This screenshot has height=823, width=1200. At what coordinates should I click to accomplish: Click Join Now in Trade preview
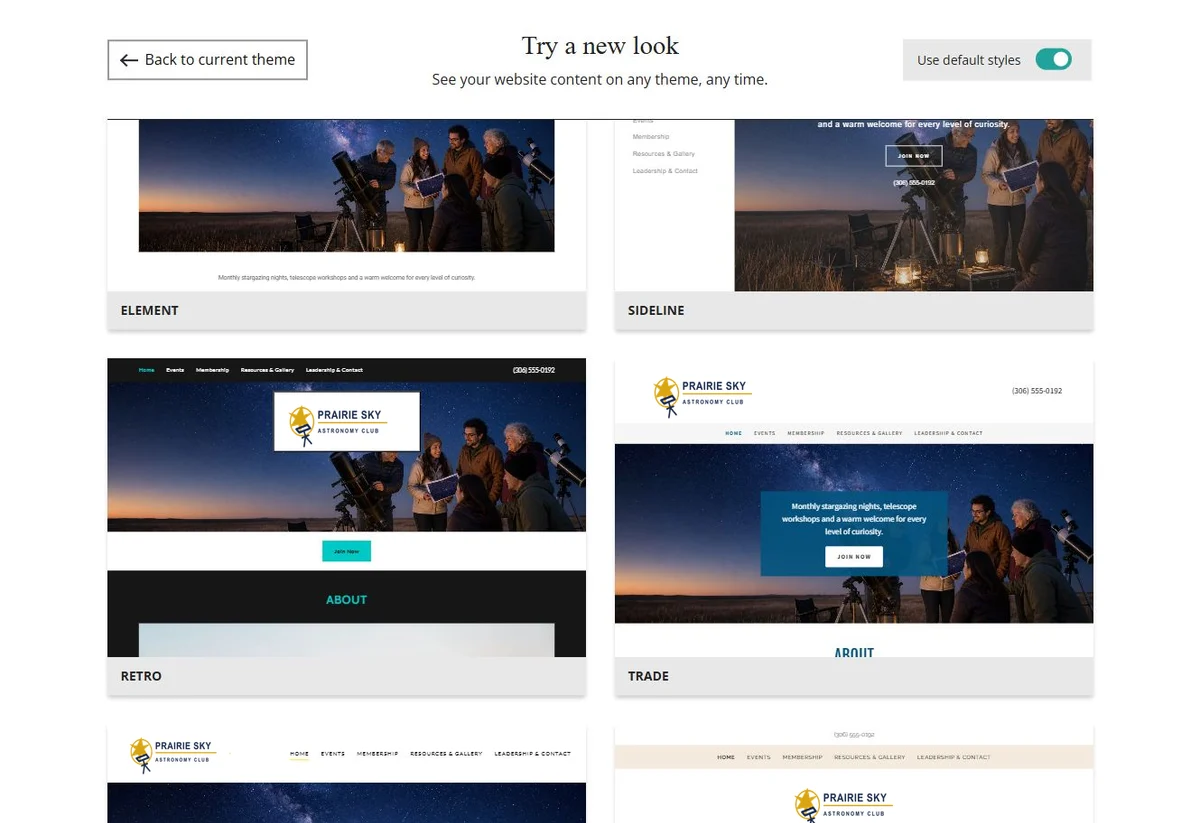click(x=854, y=557)
